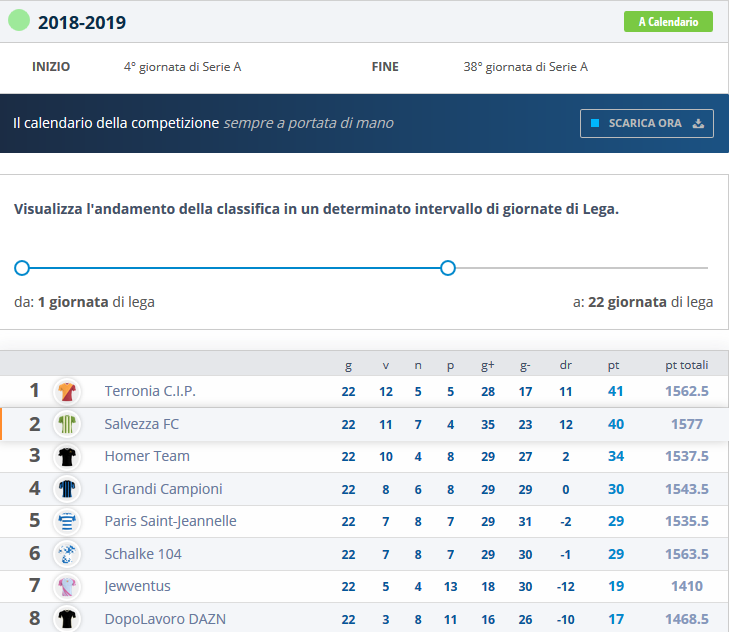Screen dimensions: 729x632
Task: Open the Schalke 104 team link
Action: tap(143, 554)
